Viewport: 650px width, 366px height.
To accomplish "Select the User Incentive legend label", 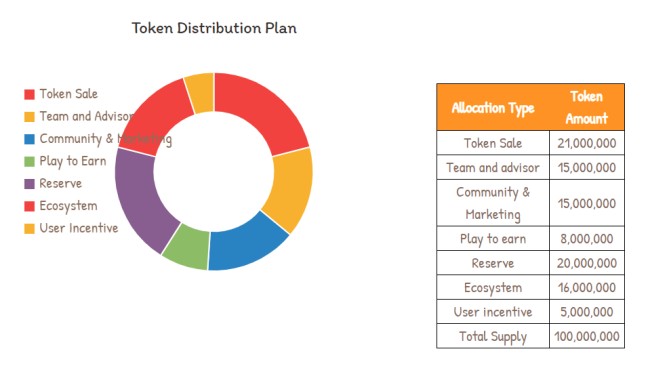I will [x=79, y=228].
